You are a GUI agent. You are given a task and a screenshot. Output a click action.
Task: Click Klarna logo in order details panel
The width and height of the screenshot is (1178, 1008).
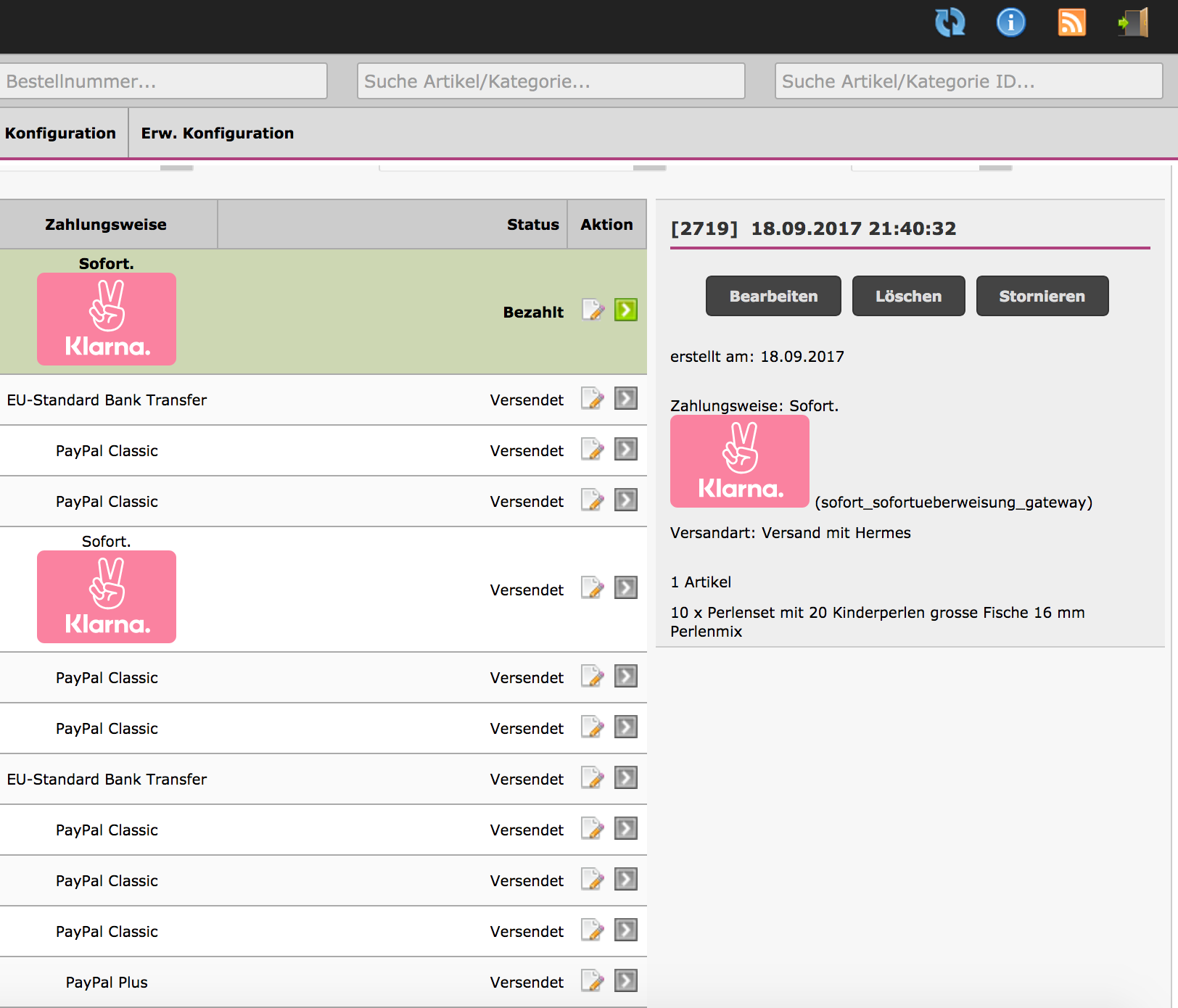[x=739, y=461]
